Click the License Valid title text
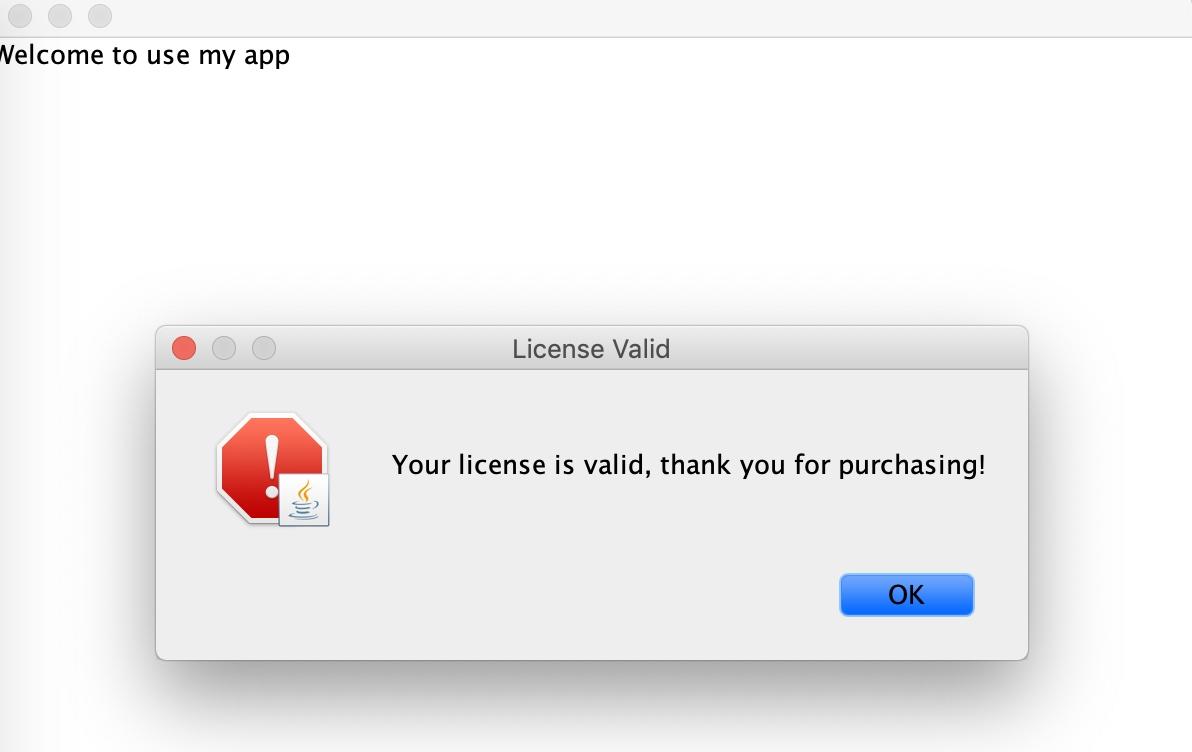The height and width of the screenshot is (752, 1192). 591,349
